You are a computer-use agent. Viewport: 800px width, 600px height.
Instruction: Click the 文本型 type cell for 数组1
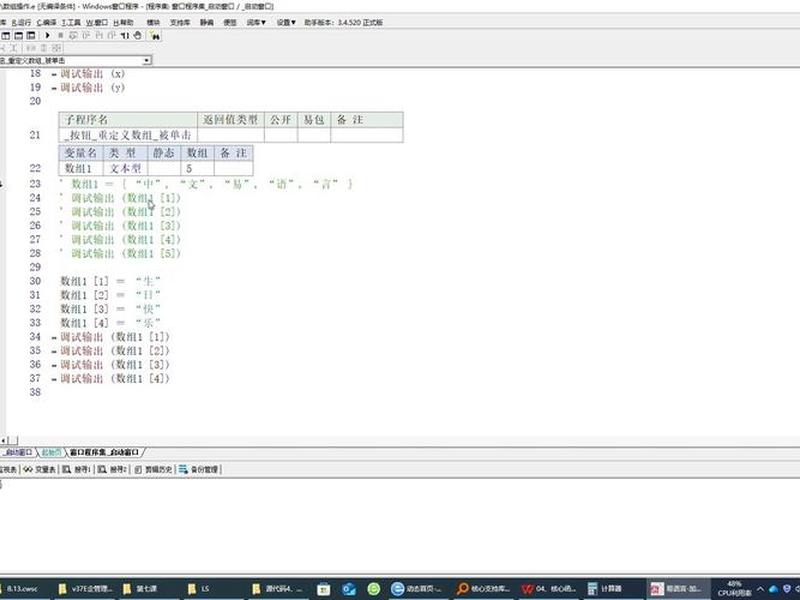click(126, 168)
